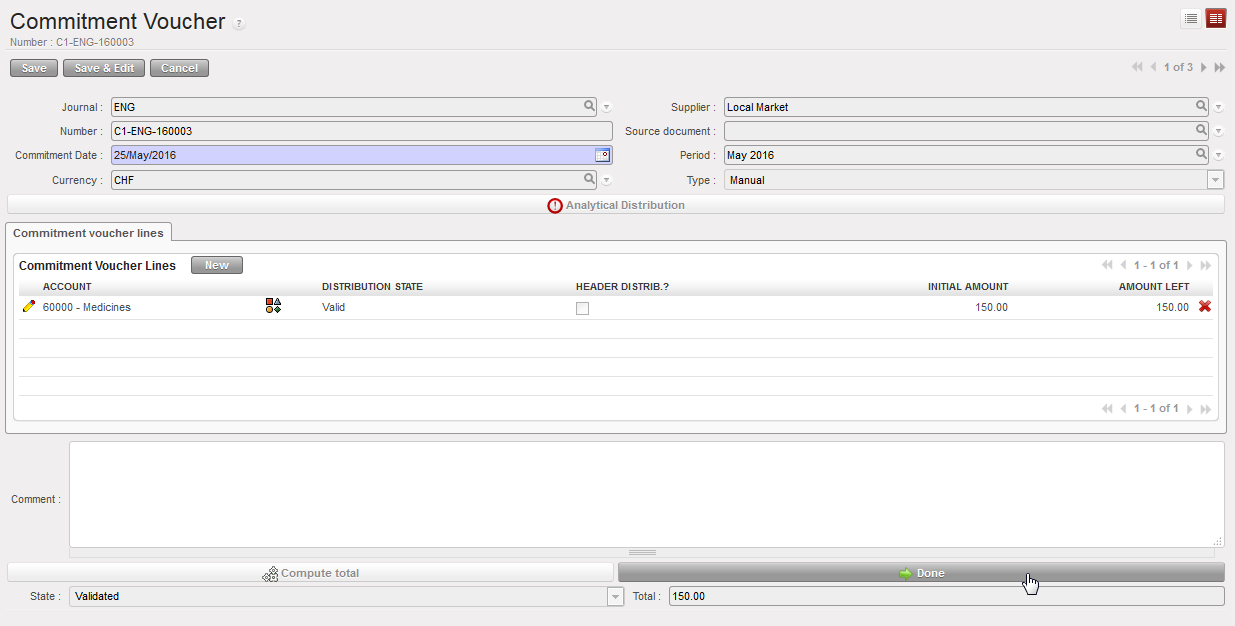This screenshot has width=1235, height=626.
Task: Click the Journal search magnifier icon
Action: click(589, 106)
